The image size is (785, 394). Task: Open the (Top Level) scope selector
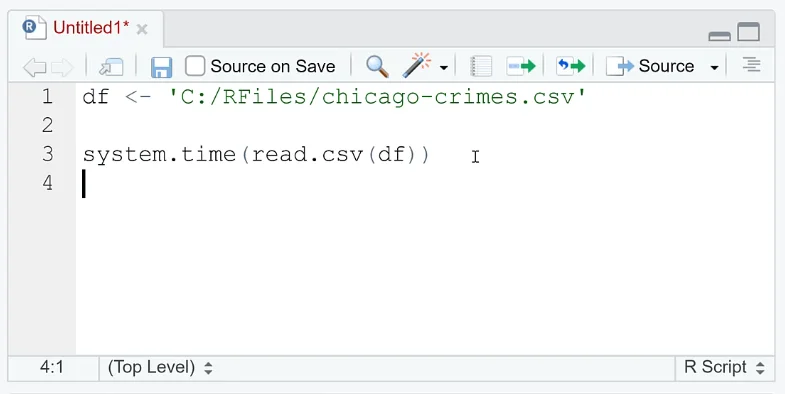(x=160, y=367)
